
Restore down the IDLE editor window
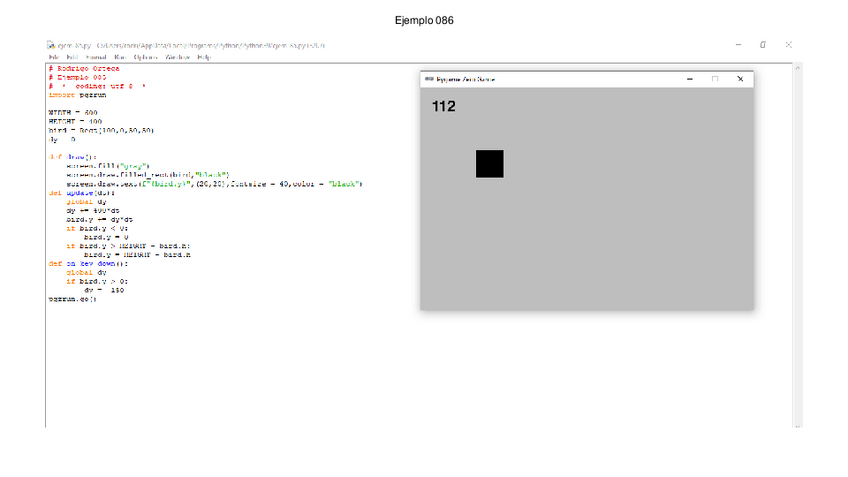pyautogui.click(x=763, y=45)
